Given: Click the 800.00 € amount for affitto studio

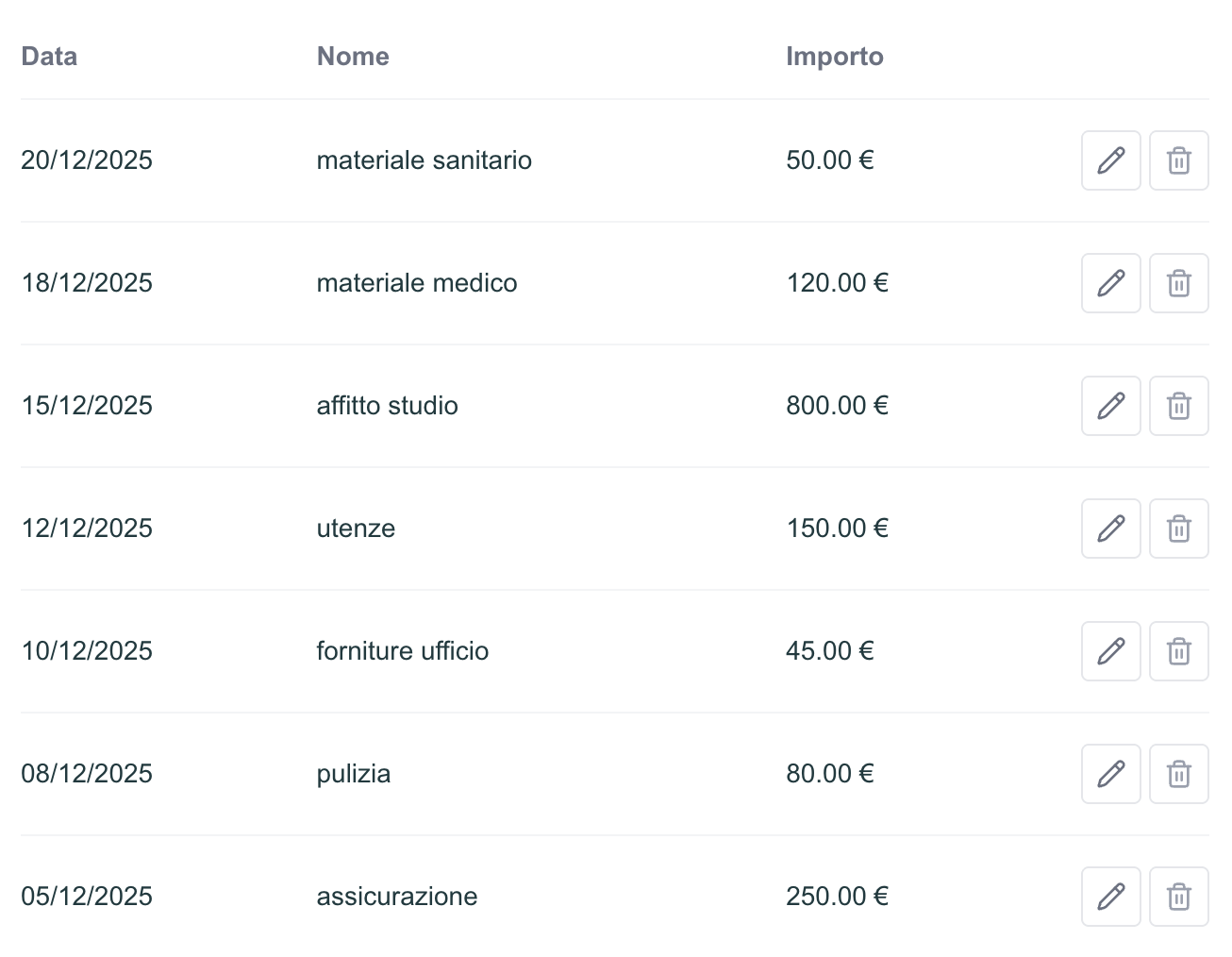Looking at the screenshot, I should click(x=838, y=406).
